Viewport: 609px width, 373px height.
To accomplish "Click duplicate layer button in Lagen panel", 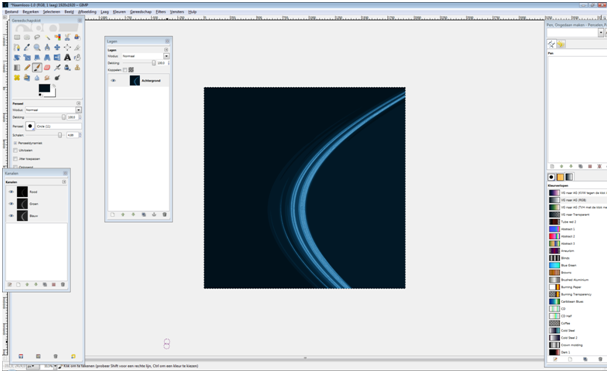I will point(144,214).
